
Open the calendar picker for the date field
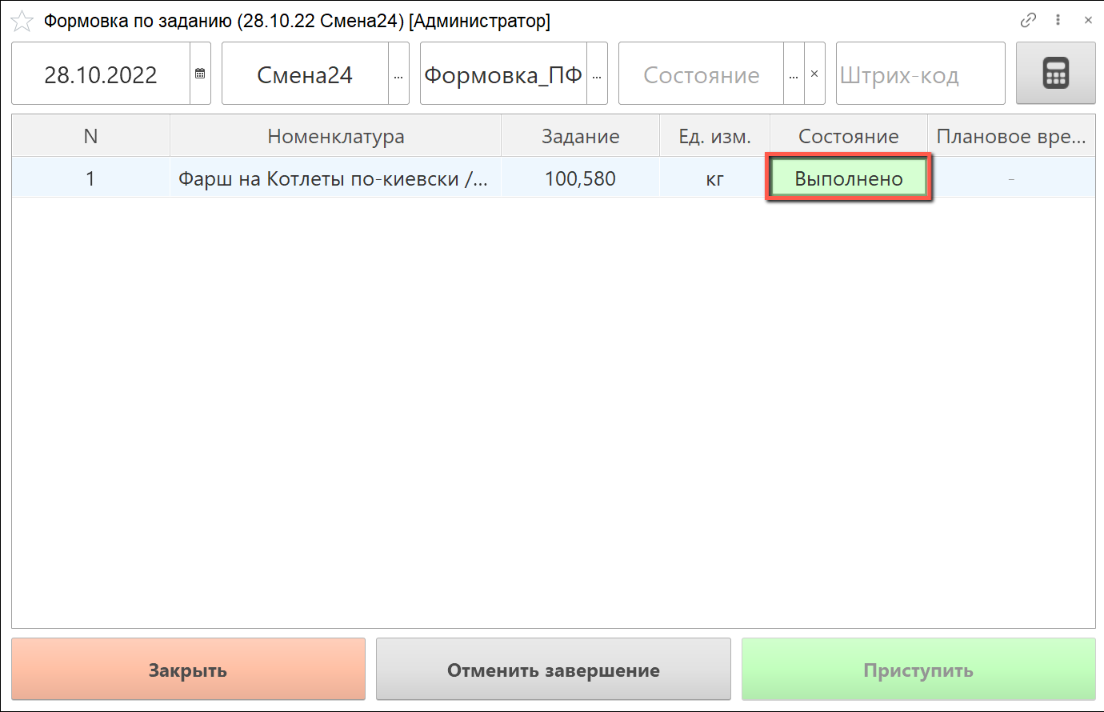coord(200,74)
